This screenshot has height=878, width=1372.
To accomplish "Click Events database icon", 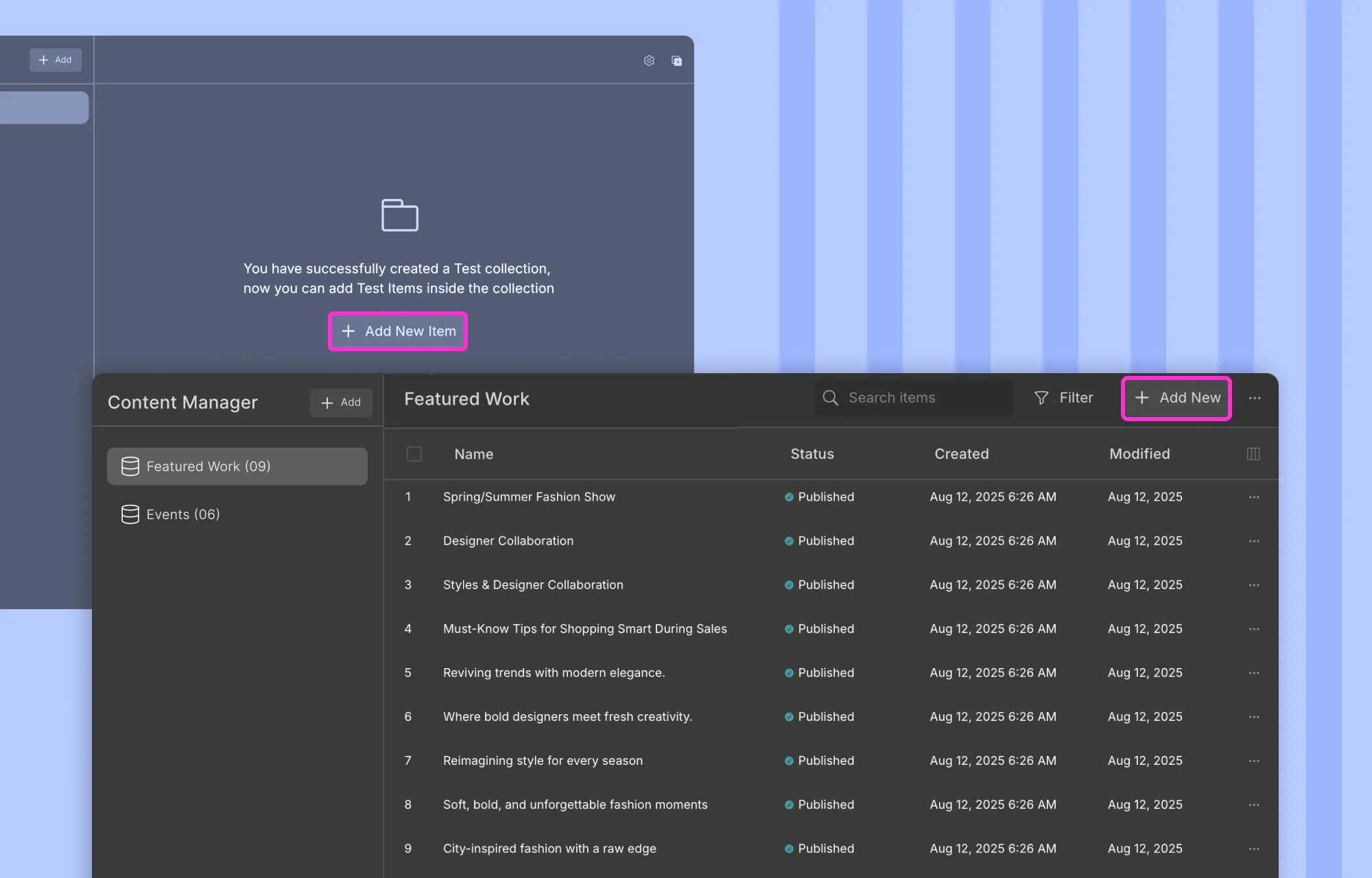I will (130, 514).
